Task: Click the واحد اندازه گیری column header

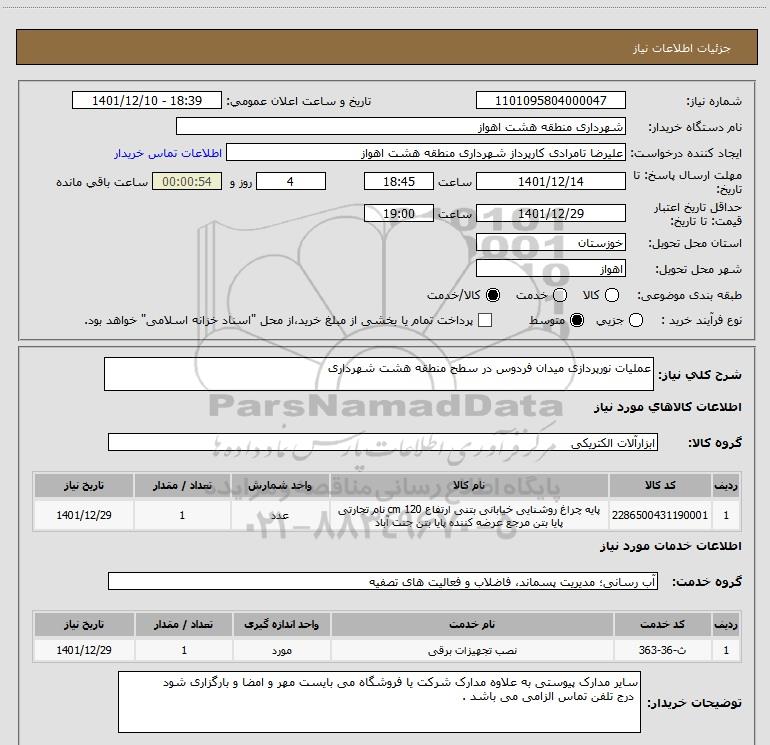Action: (x=282, y=624)
